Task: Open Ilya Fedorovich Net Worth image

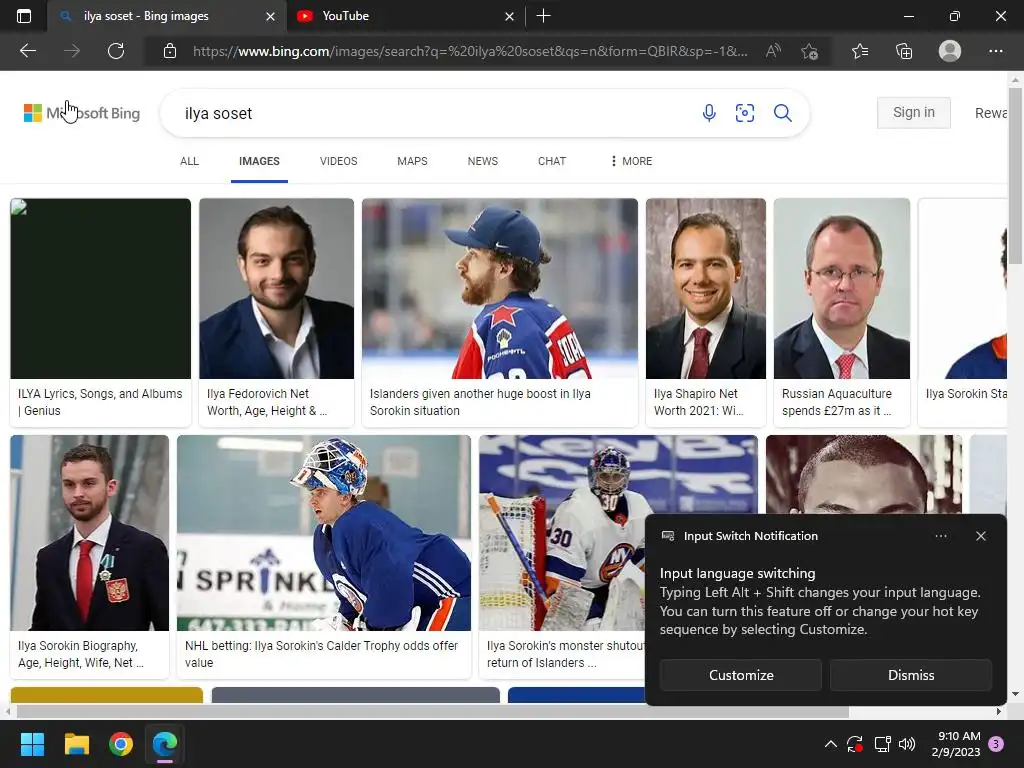Action: (x=276, y=312)
